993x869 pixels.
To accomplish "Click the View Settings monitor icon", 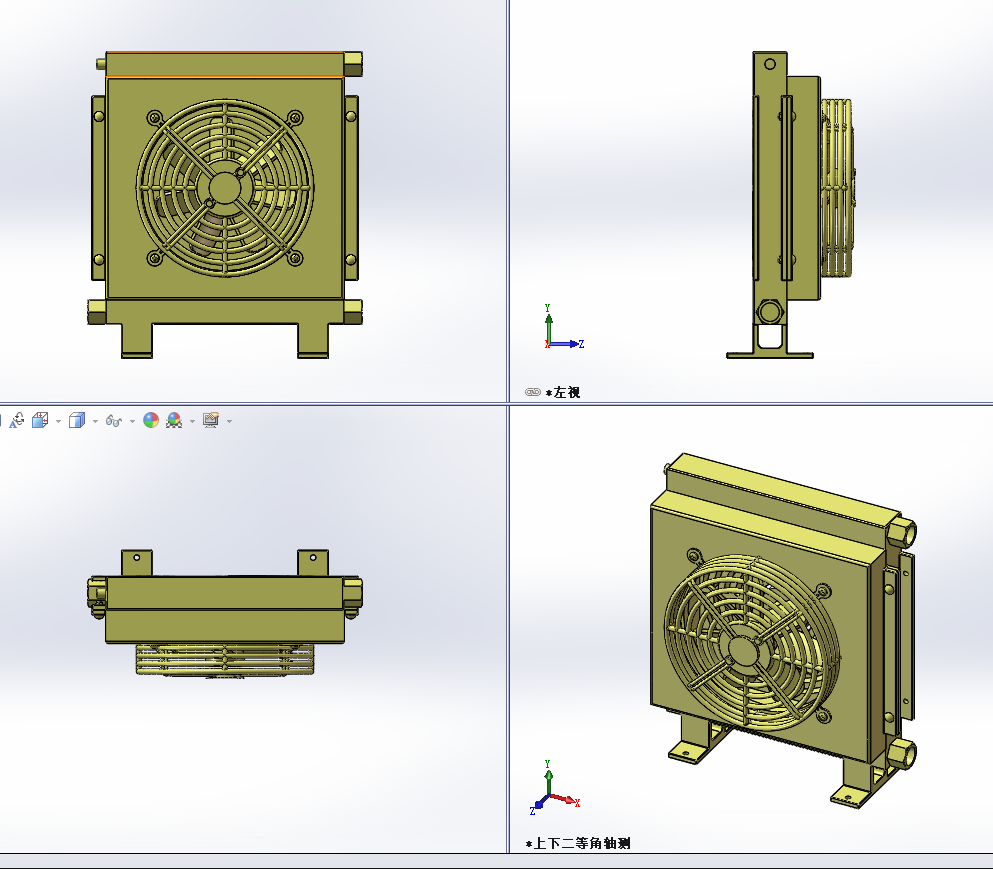I will pyautogui.click(x=211, y=421).
